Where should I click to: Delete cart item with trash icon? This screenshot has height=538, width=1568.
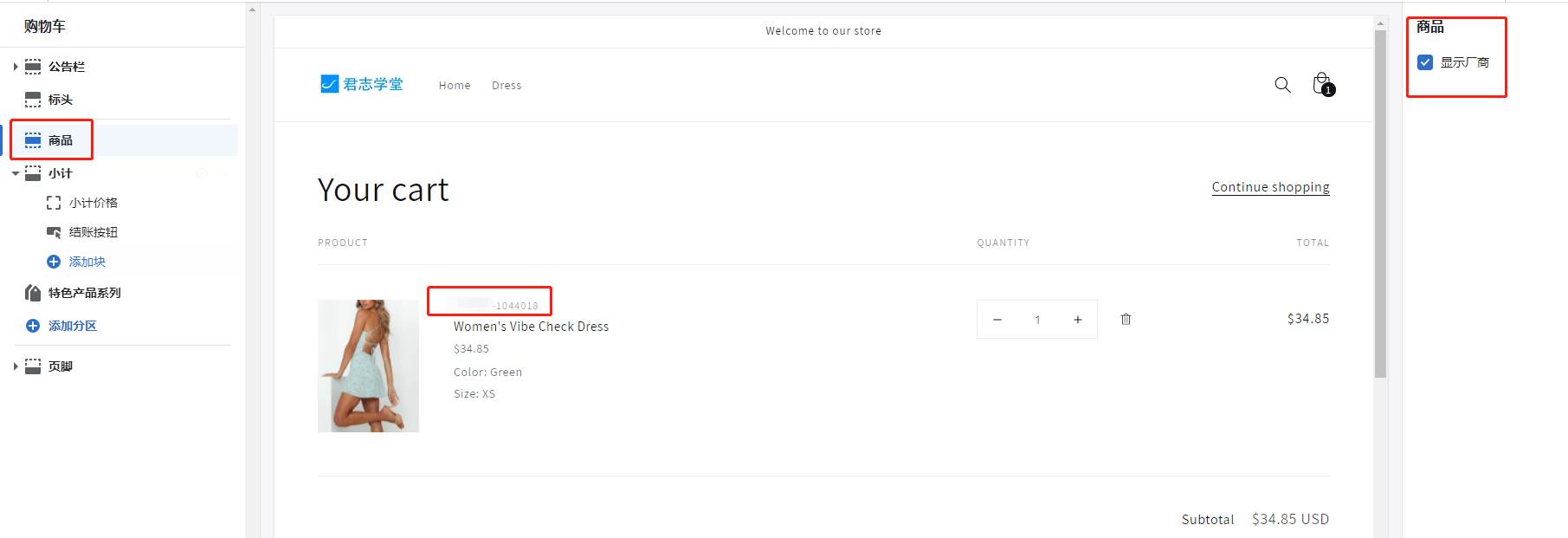[x=1126, y=319]
